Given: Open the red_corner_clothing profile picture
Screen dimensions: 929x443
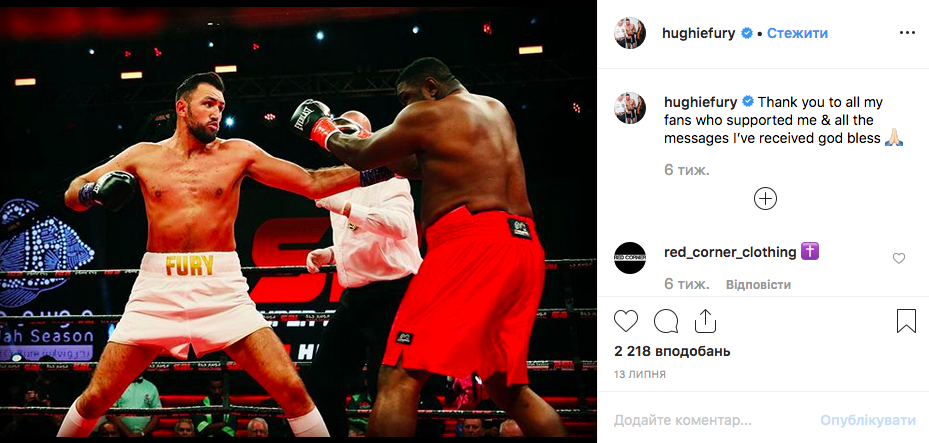Looking at the screenshot, I should pos(630,258).
